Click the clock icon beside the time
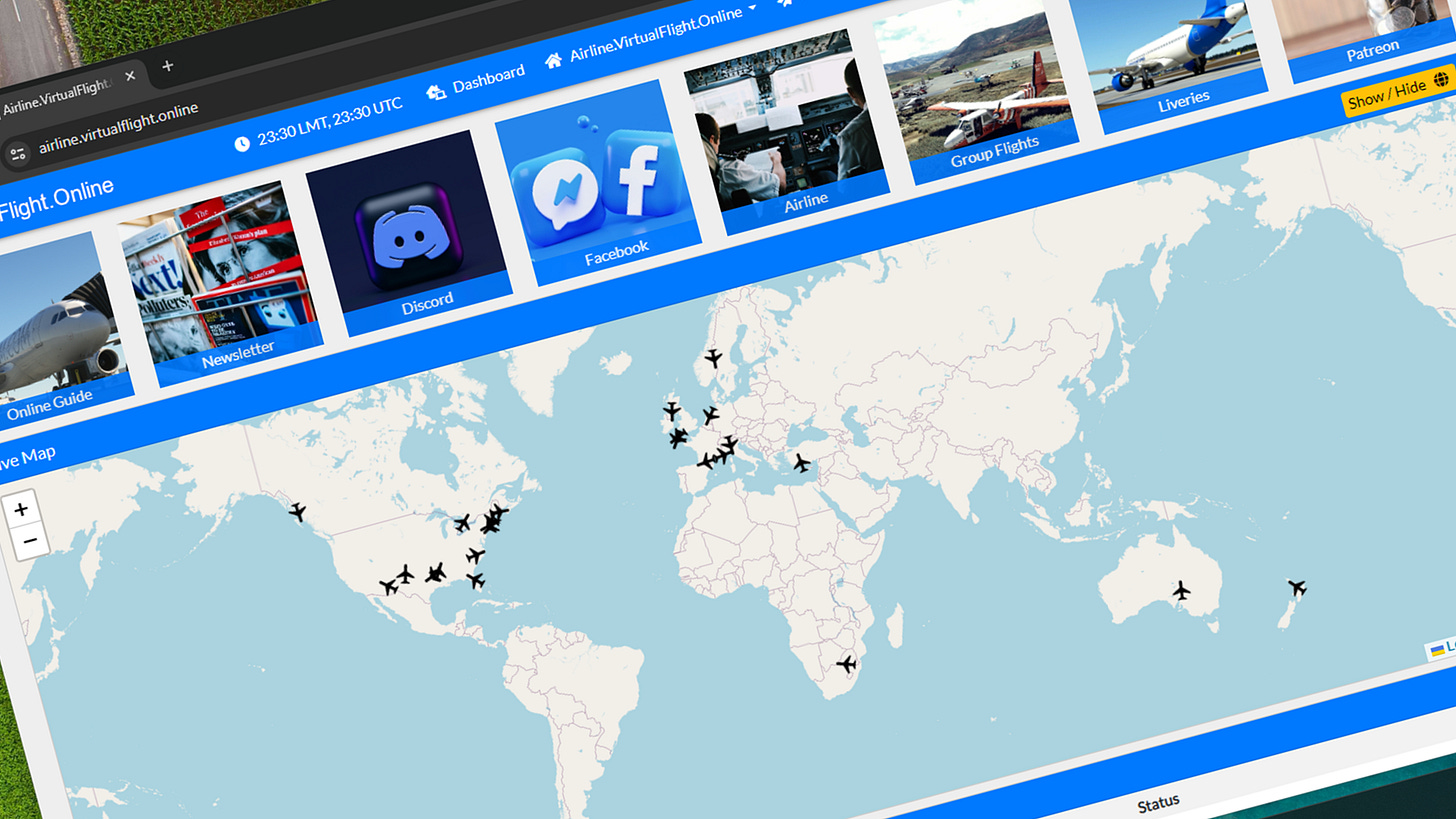The image size is (1456, 819). pyautogui.click(x=242, y=144)
